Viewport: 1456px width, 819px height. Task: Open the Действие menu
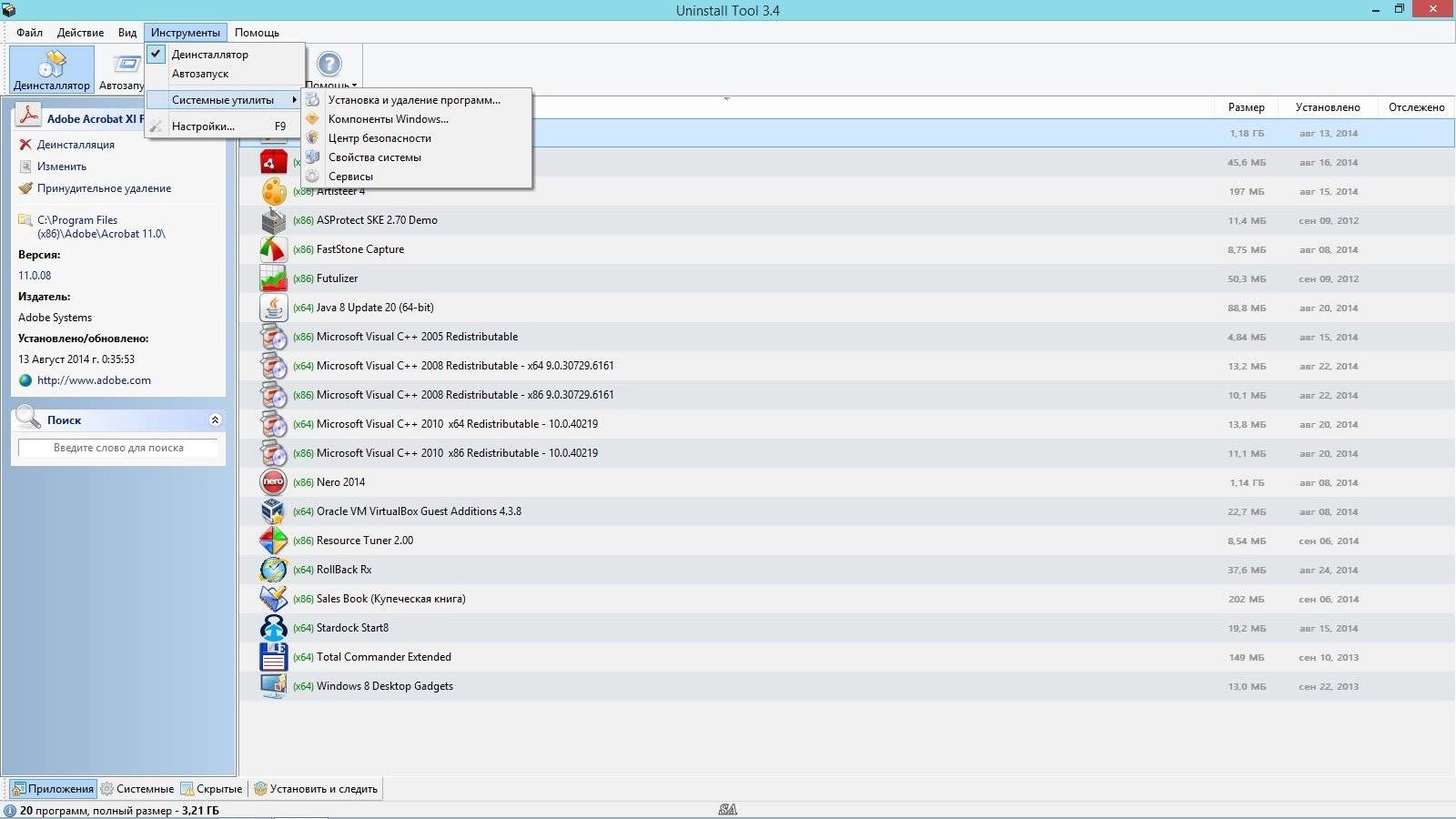(80, 33)
